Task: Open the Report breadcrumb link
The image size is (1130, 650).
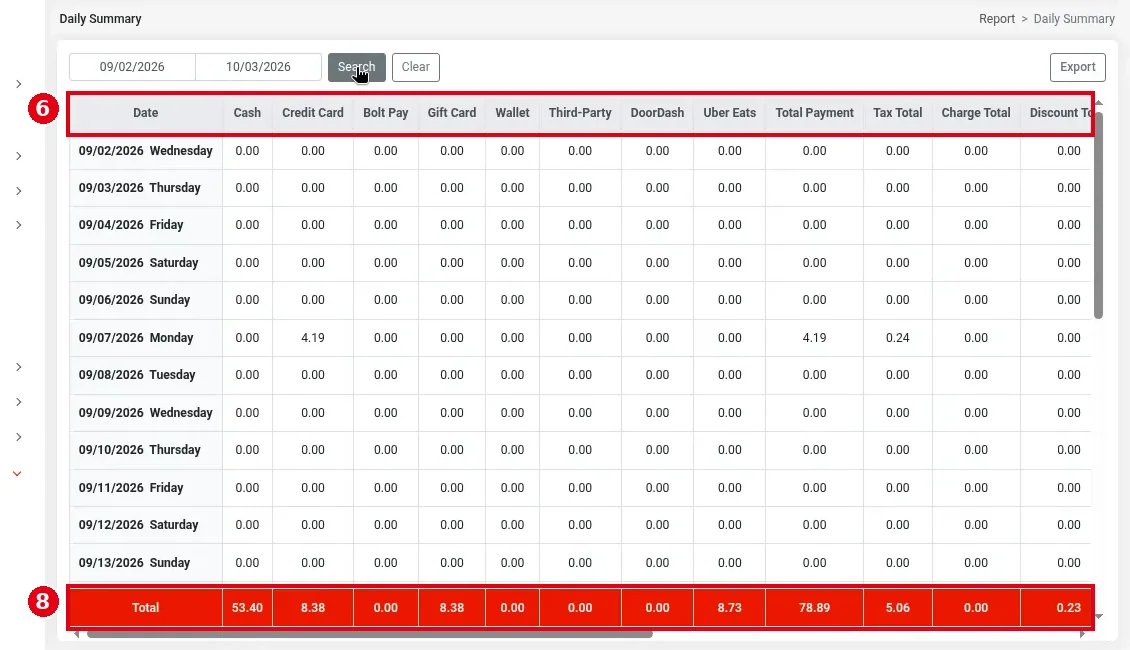Action: point(997,19)
